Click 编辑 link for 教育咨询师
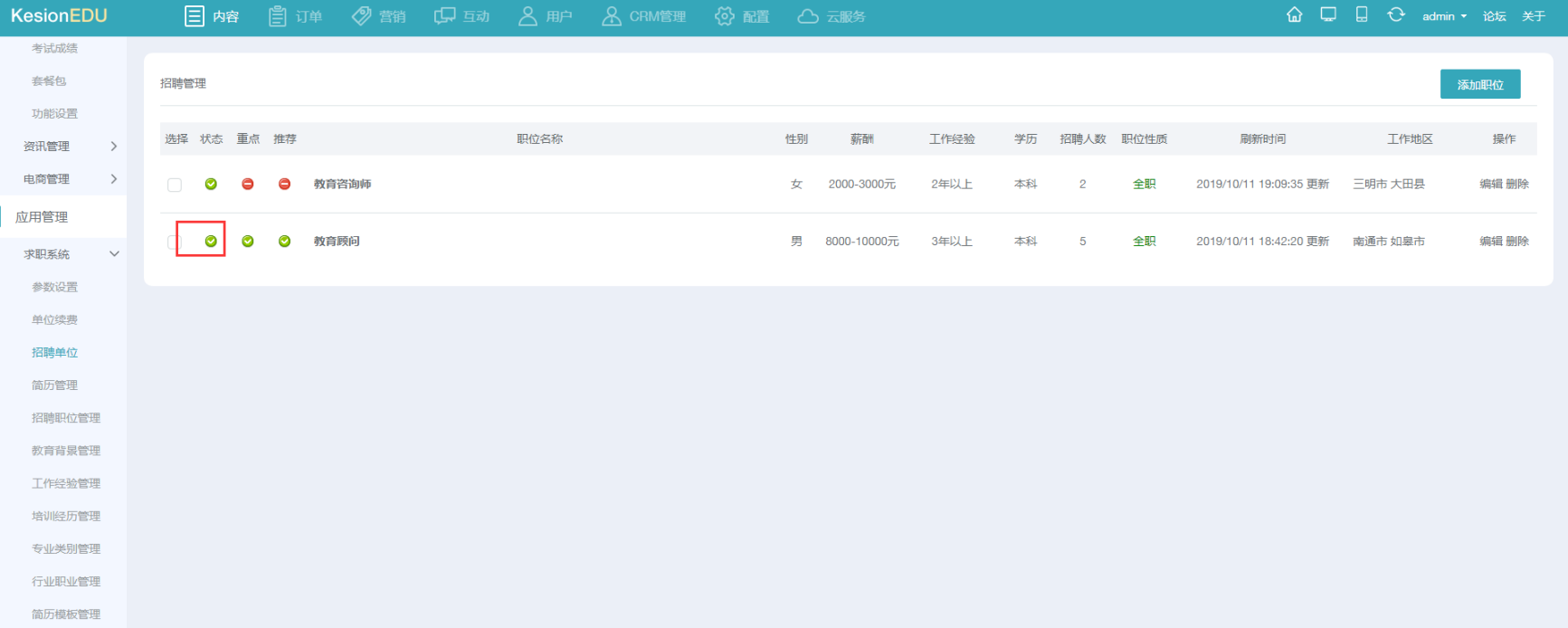The width and height of the screenshot is (1568, 628). [1490, 185]
